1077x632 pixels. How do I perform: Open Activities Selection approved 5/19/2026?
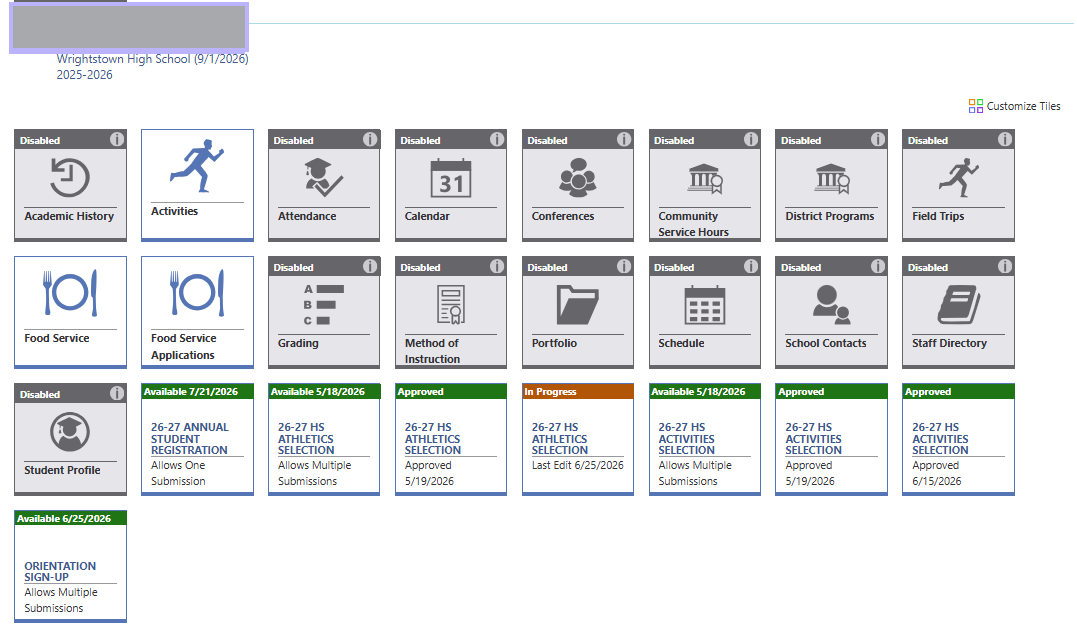pos(832,439)
